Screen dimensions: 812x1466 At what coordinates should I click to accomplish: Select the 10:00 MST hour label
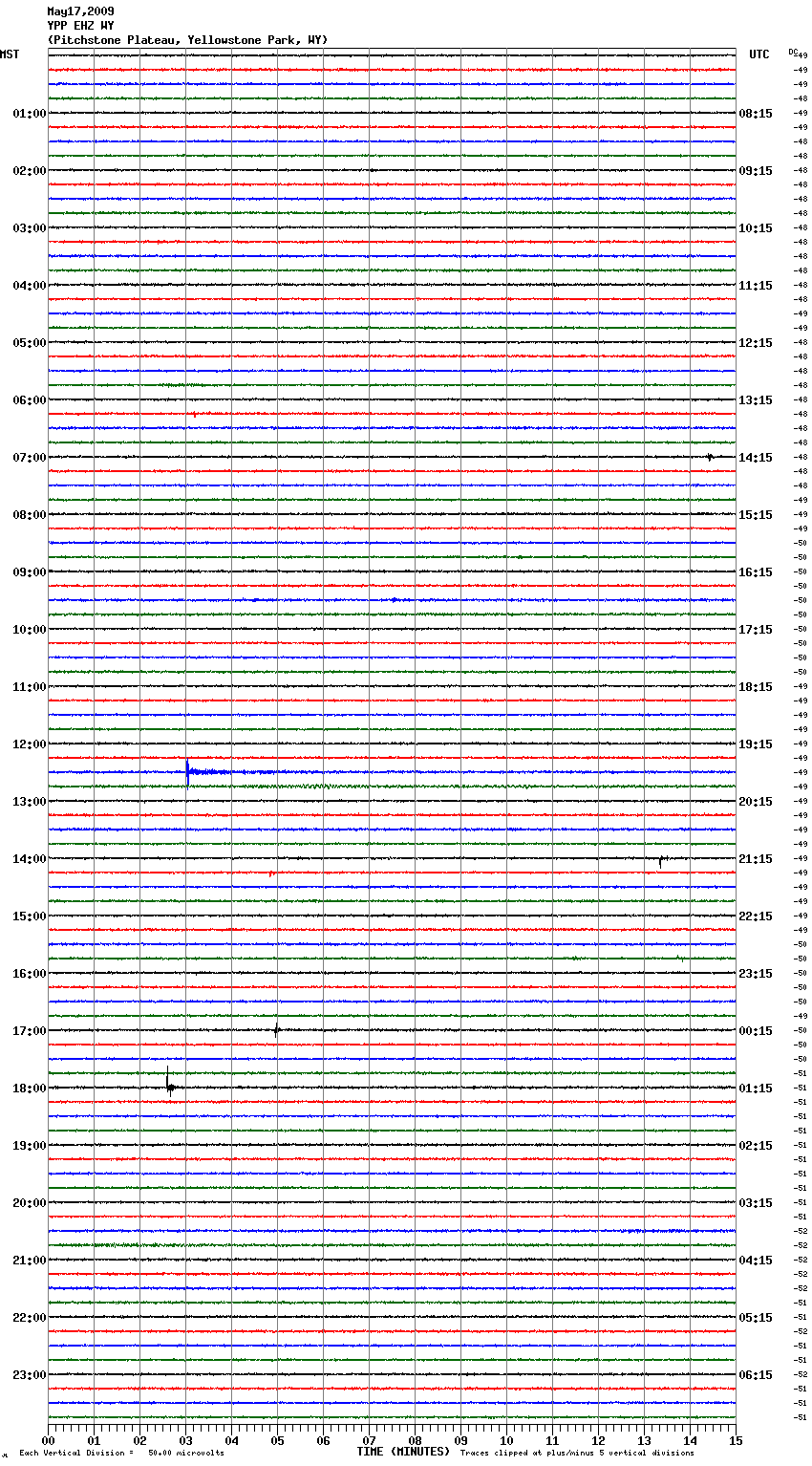click(30, 630)
